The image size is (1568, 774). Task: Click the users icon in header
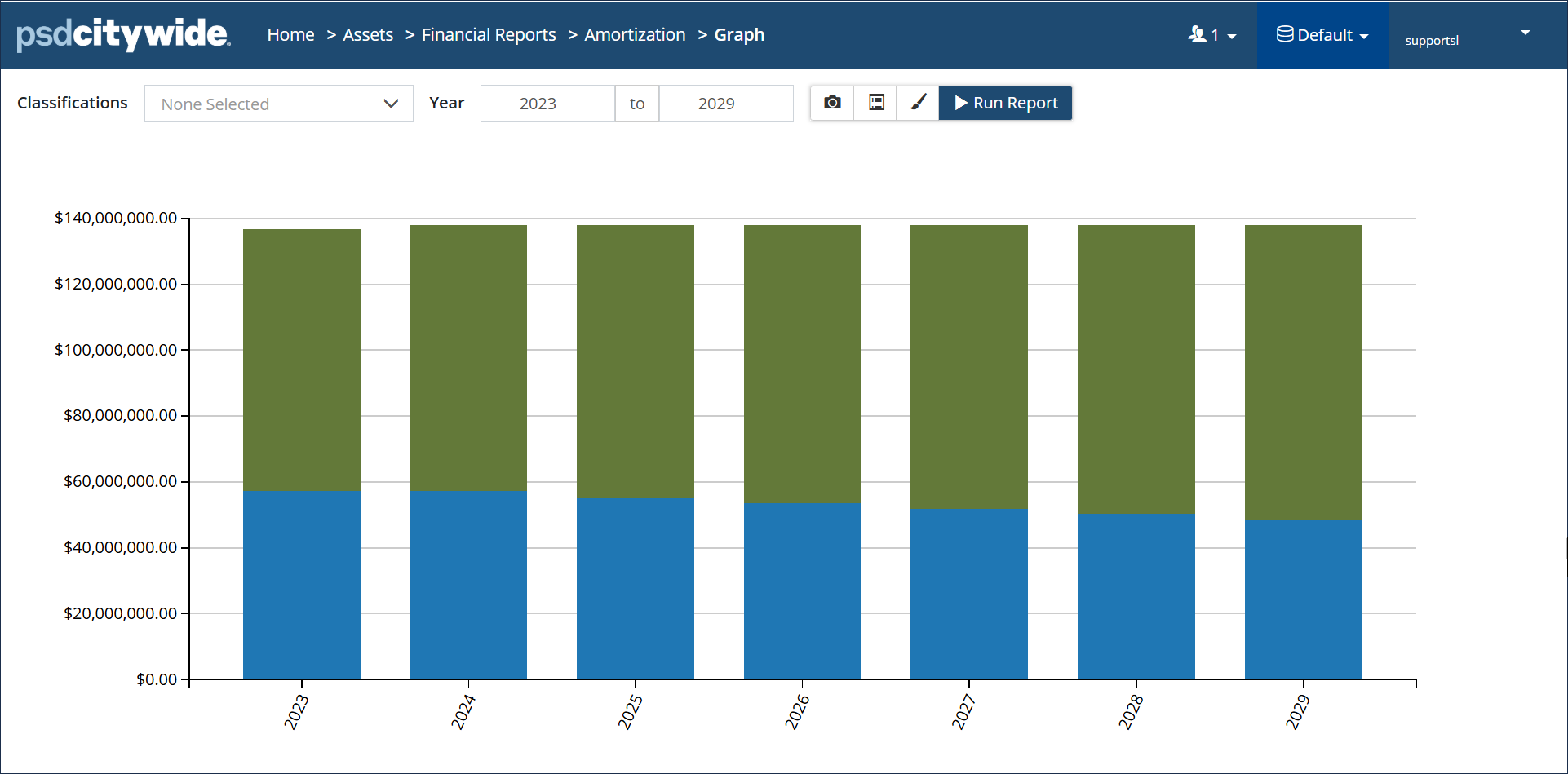click(1197, 34)
